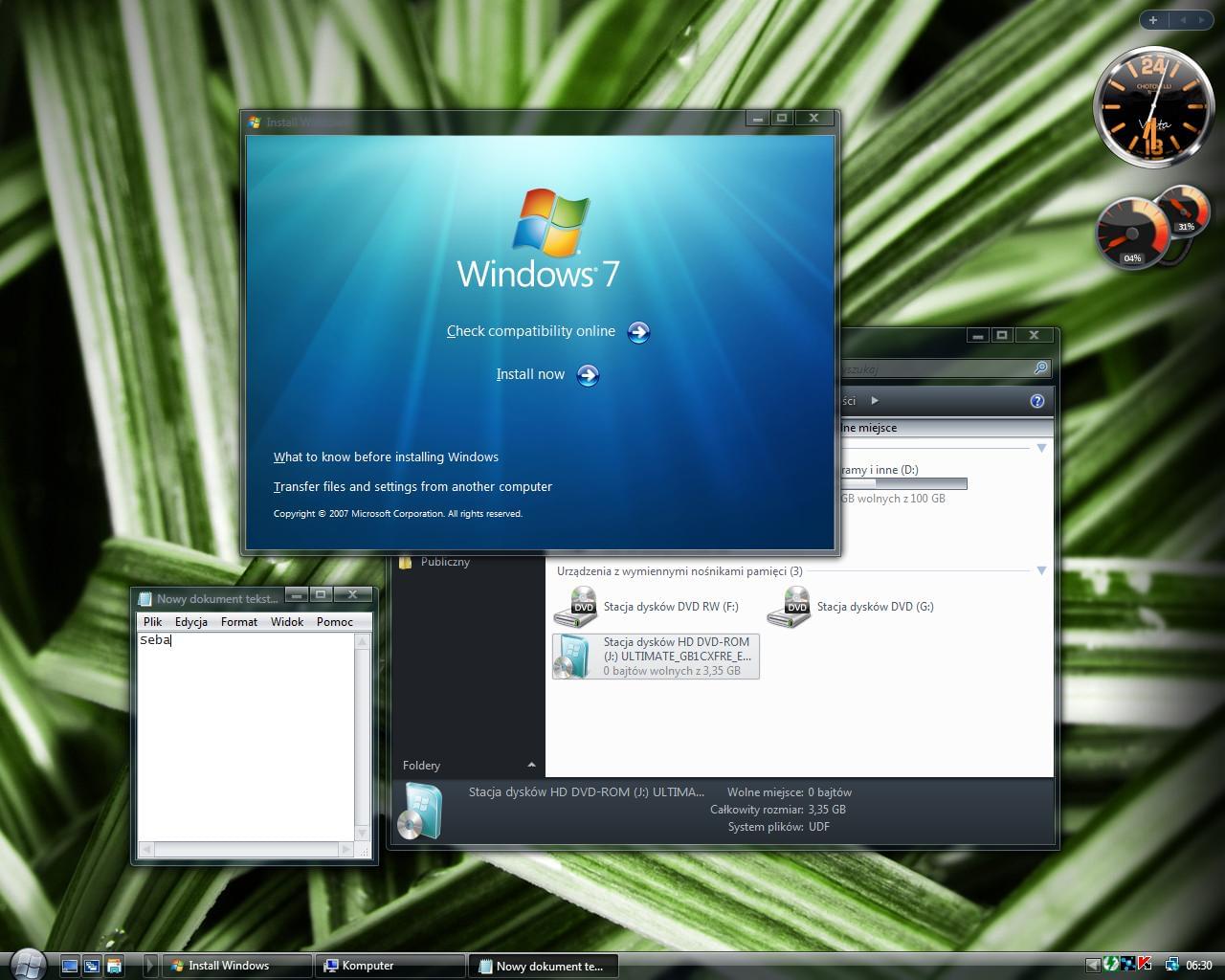Click Switch between windows quick launch icon

(92, 966)
